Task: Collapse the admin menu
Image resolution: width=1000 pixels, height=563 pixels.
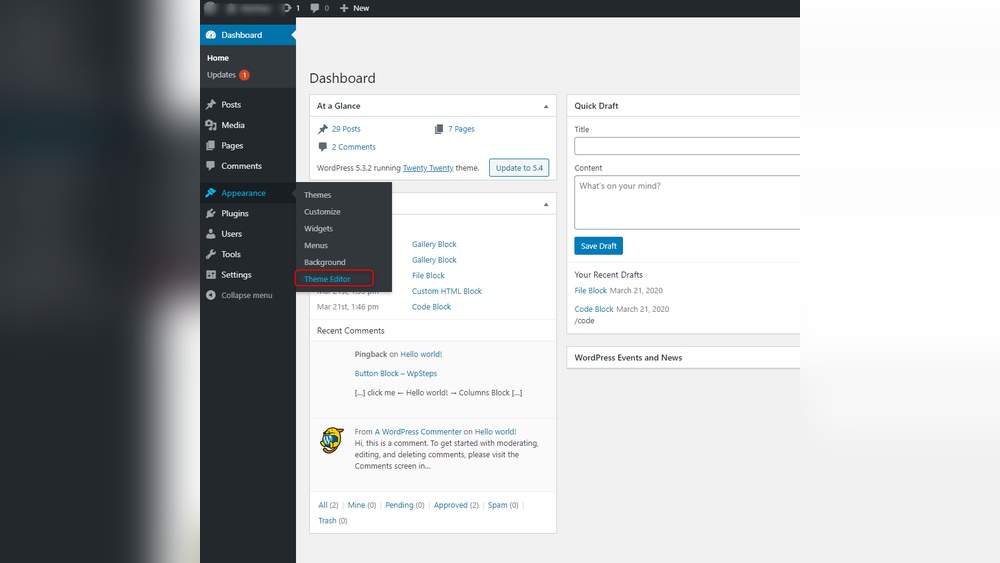Action: click(239, 295)
